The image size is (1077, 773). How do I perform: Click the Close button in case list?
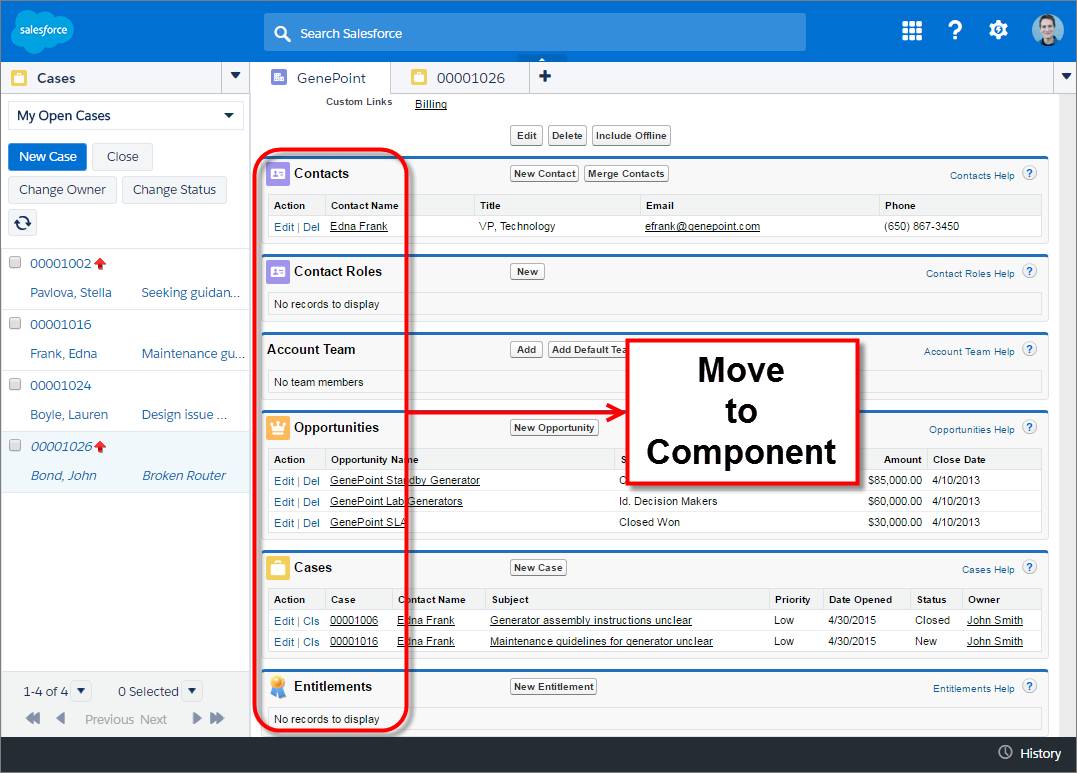(122, 157)
